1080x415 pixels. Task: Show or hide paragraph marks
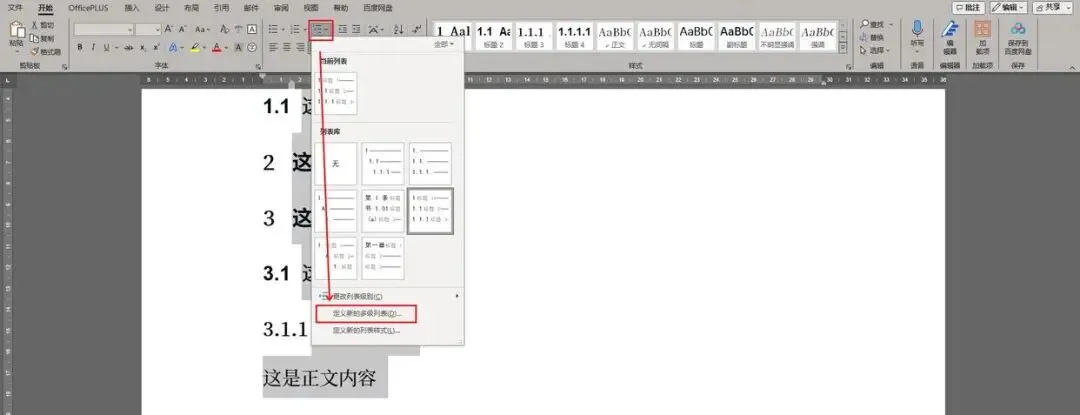416,29
